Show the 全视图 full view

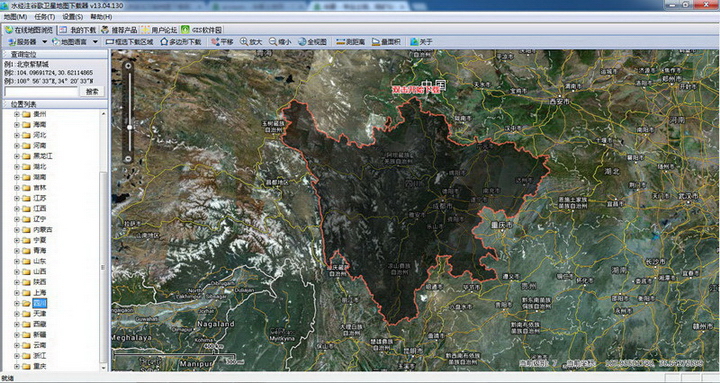[x=312, y=42]
